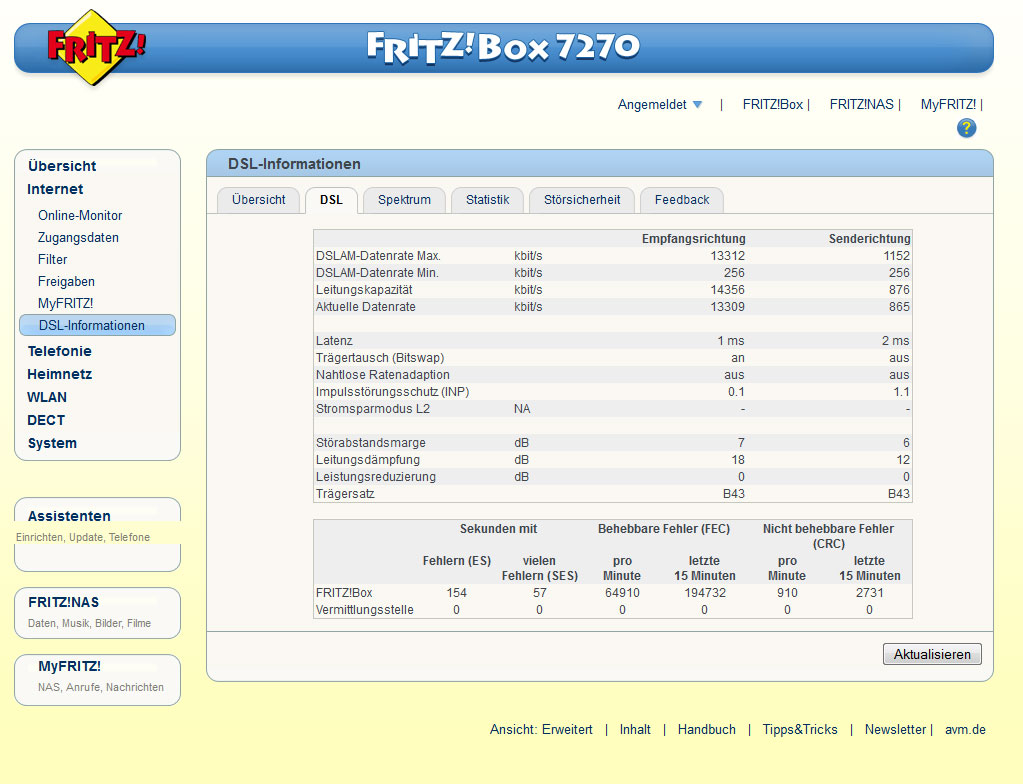
Task: Click the Aktualisieren button
Action: click(932, 654)
